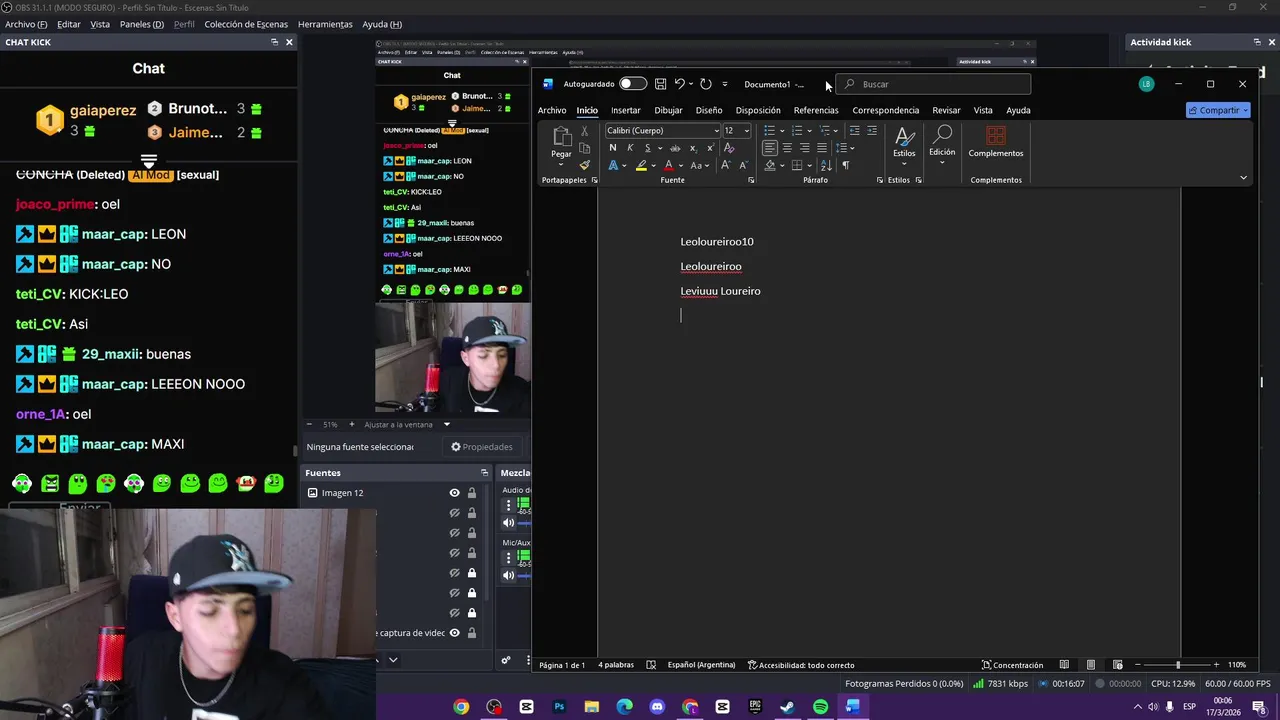1280x720 pixels.
Task: Toggle italic formatting (K) in Word
Action: click(629, 148)
